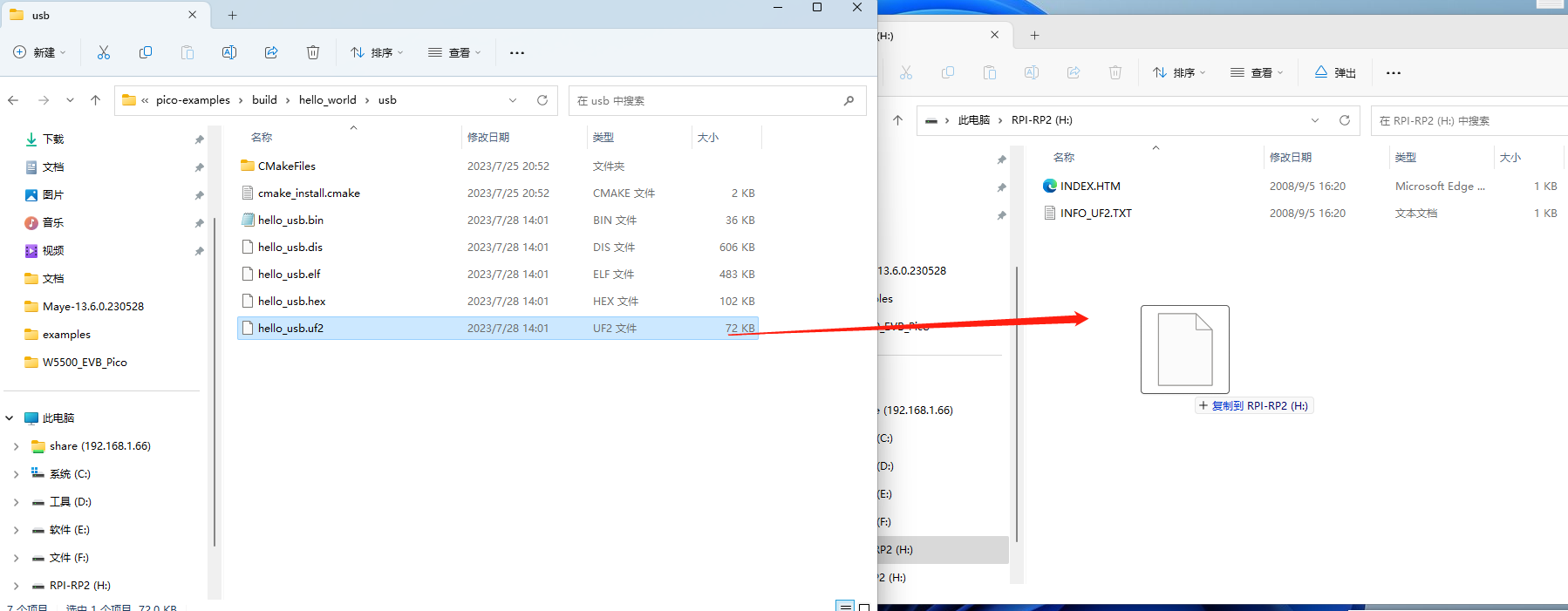The image size is (1568, 611).
Task: Add a new tab in usb window
Action: [233, 15]
